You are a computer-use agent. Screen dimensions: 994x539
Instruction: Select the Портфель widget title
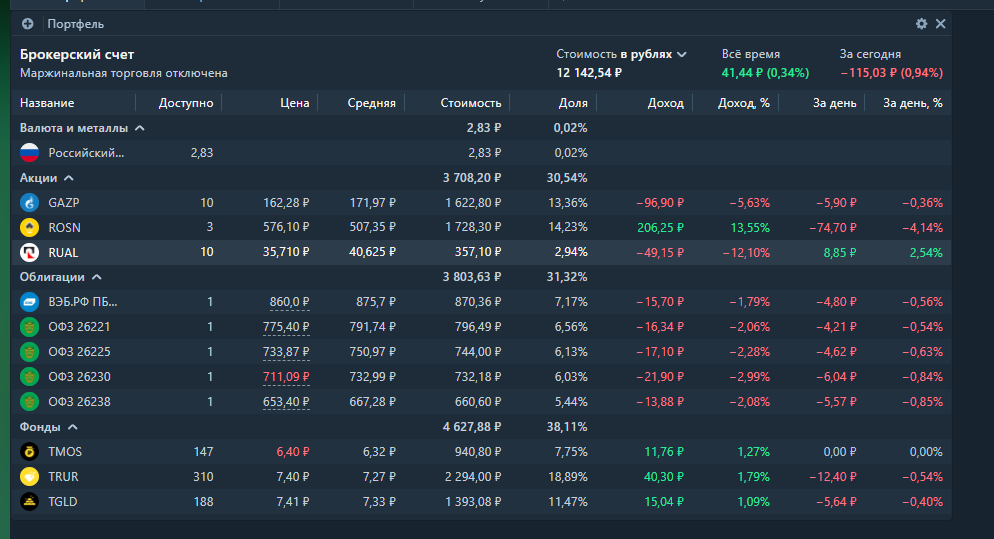[75, 24]
